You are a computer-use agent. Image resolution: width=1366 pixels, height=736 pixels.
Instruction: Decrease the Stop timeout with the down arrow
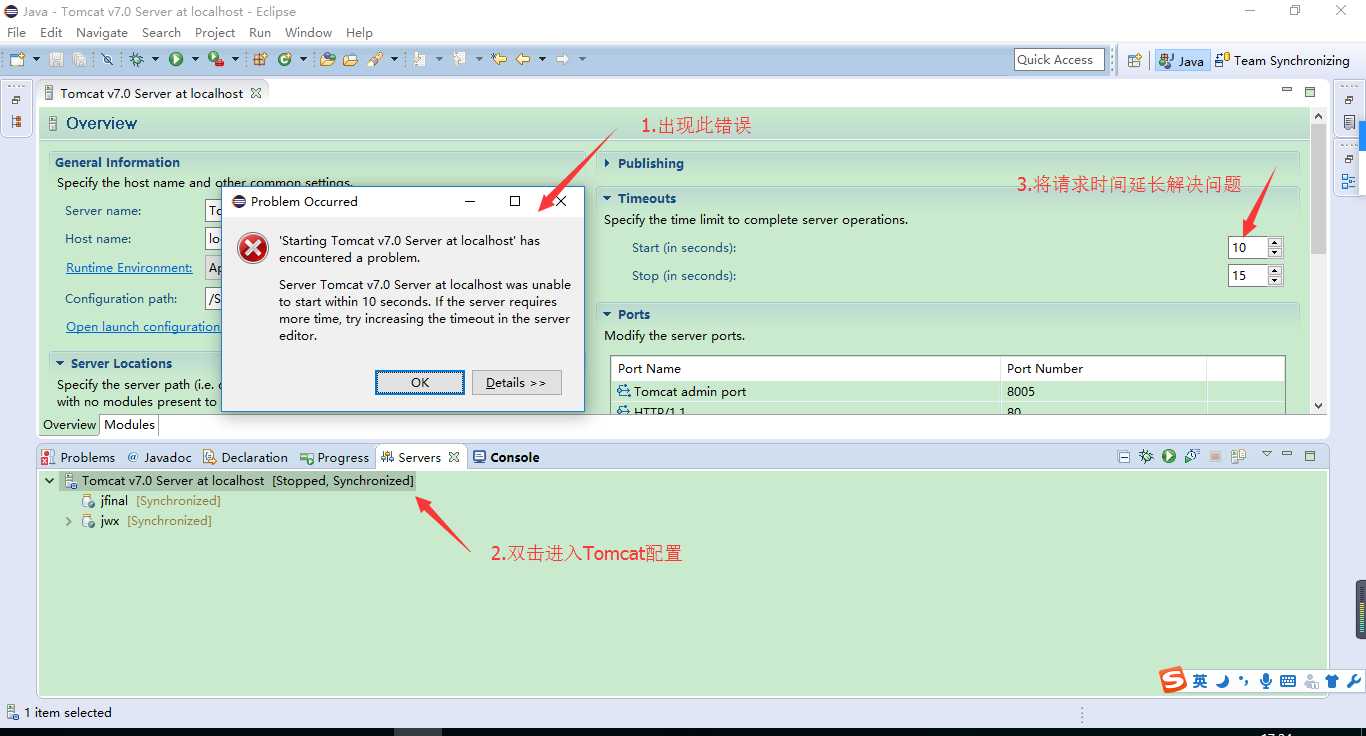tap(1275, 281)
